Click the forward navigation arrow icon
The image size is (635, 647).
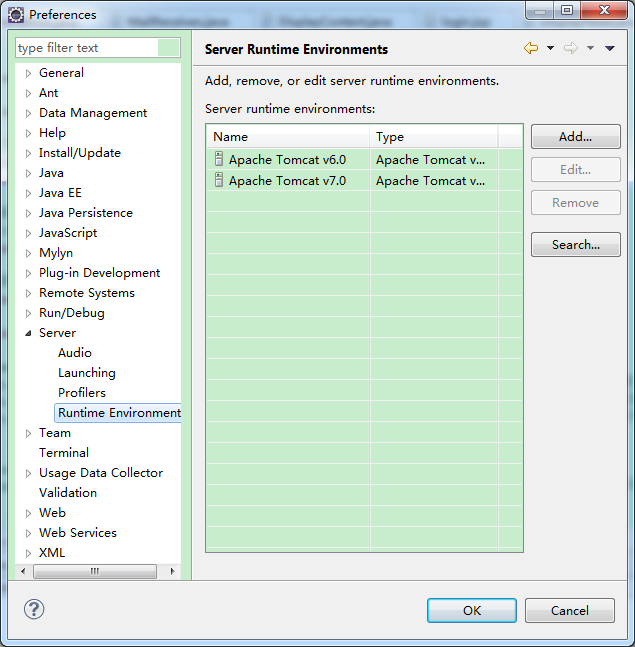(x=571, y=48)
